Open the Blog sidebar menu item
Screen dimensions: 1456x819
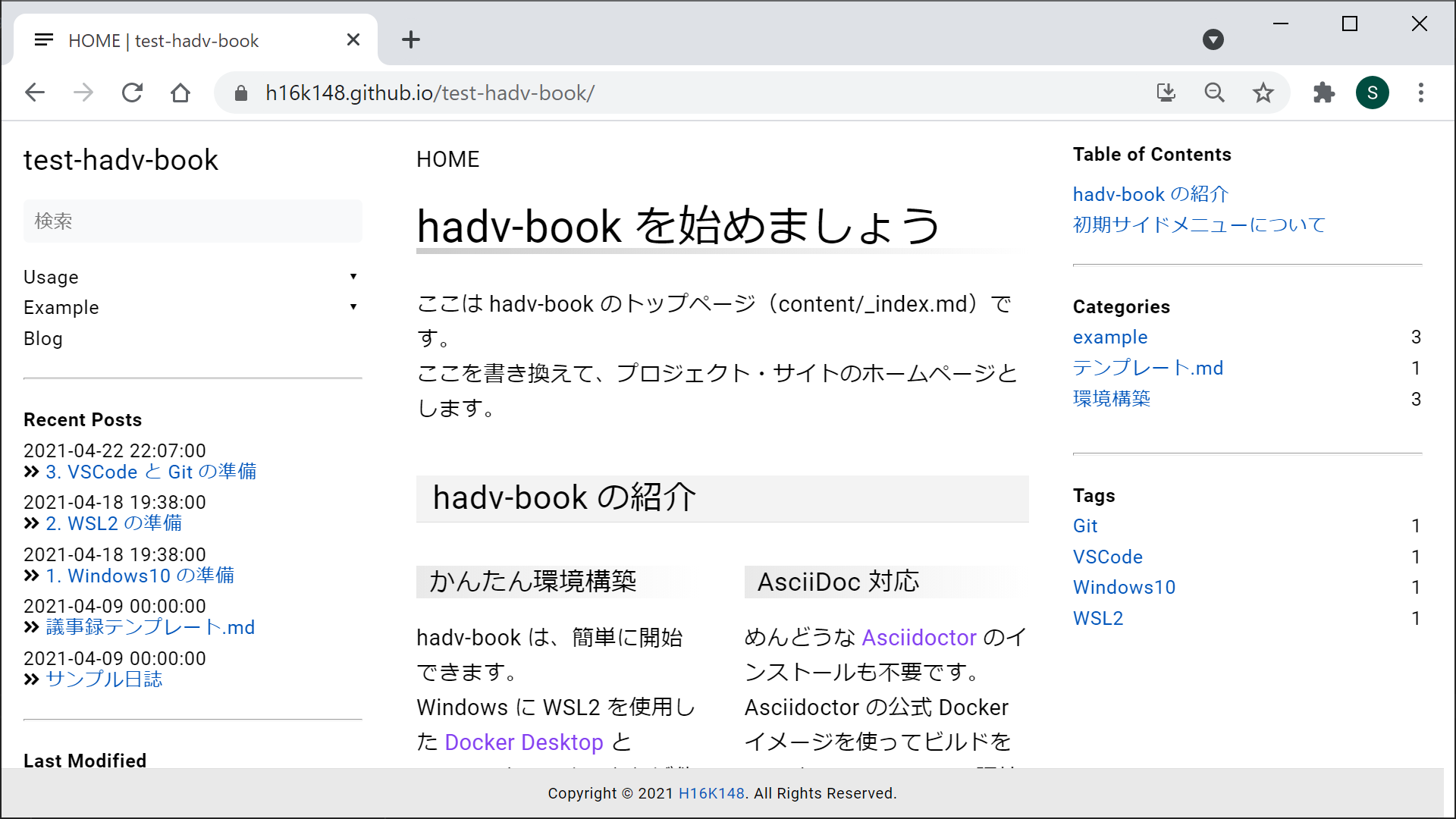tap(43, 338)
